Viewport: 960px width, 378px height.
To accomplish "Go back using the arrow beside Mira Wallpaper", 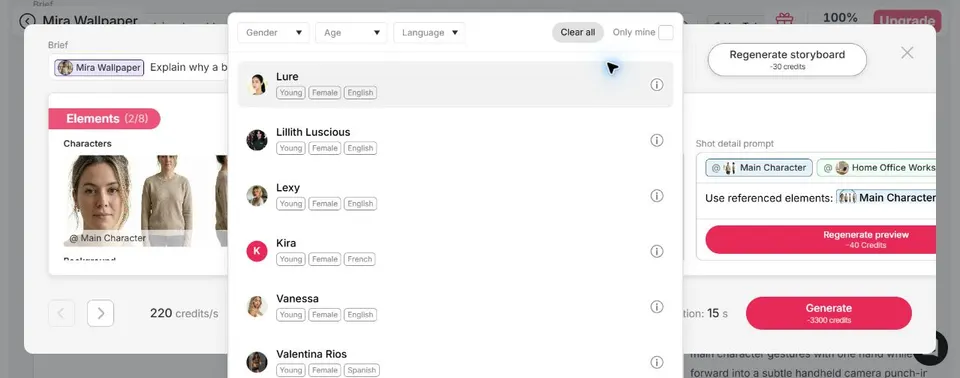I will [x=28, y=21].
